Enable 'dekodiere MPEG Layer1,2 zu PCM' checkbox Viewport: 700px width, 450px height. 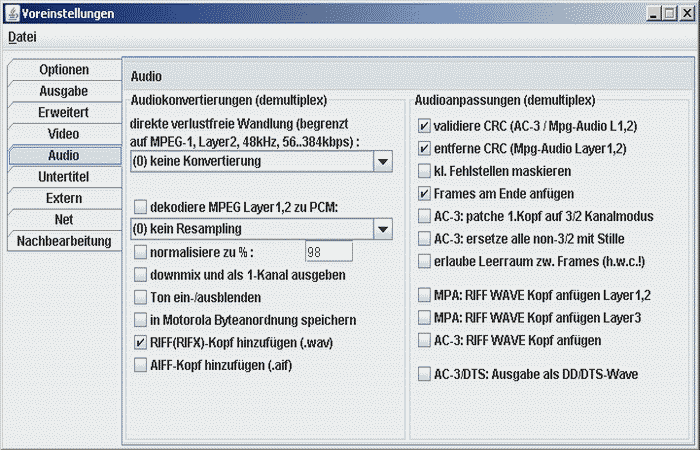coord(141,207)
